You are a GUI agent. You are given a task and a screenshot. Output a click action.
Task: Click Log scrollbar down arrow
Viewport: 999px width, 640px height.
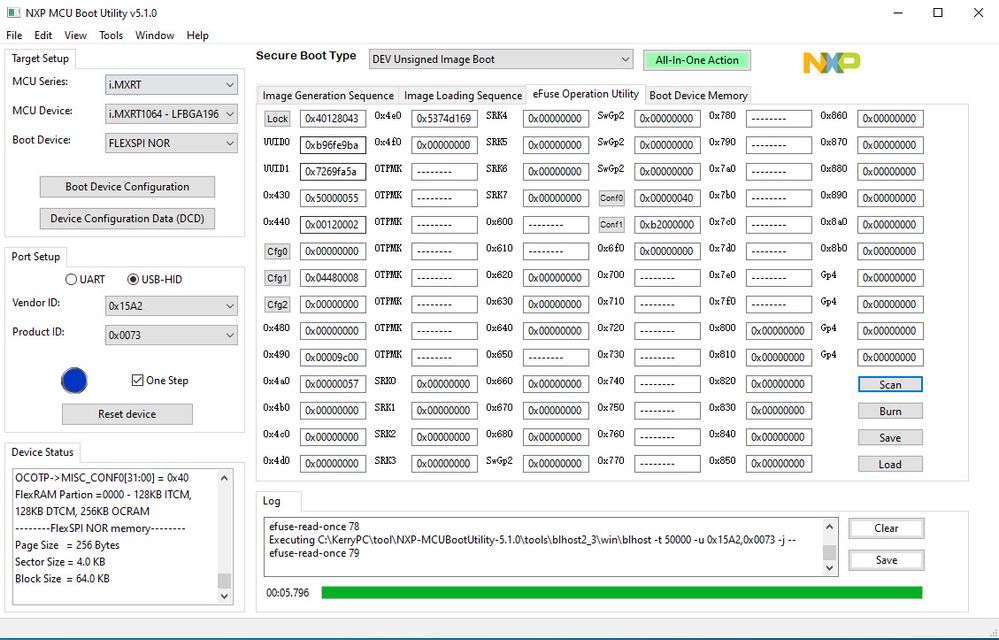[829, 567]
